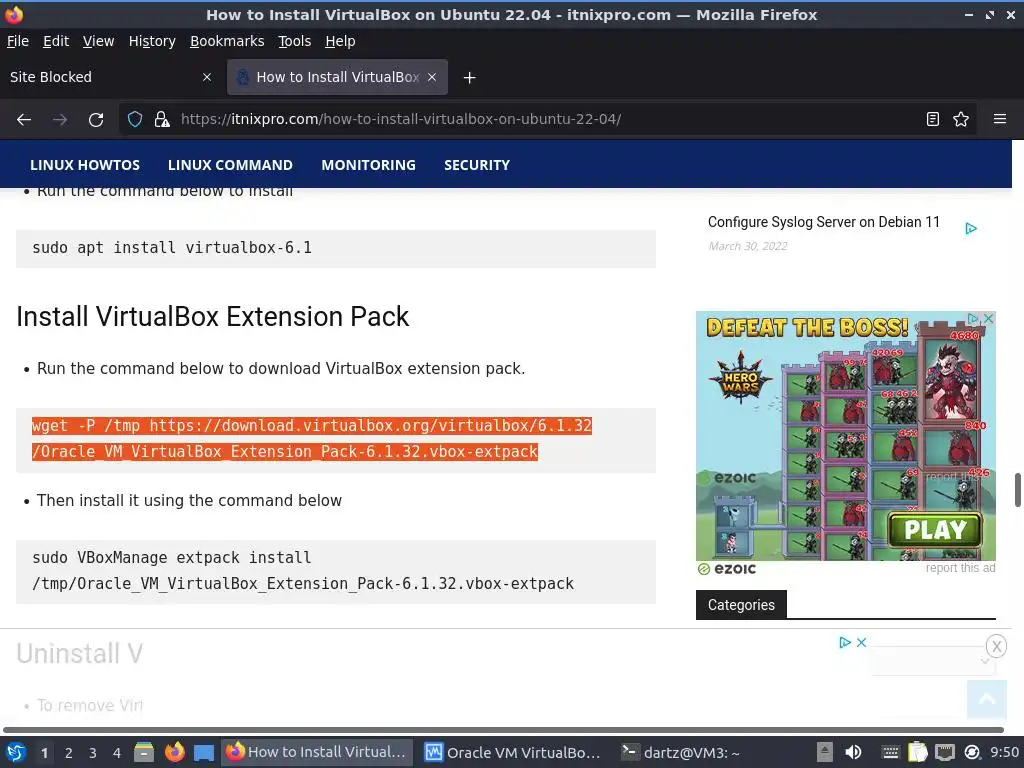Open network status tray icon

click(944, 753)
